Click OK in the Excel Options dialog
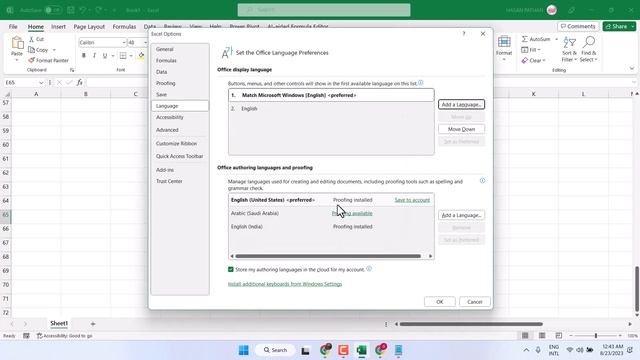640x360 pixels. click(x=440, y=302)
